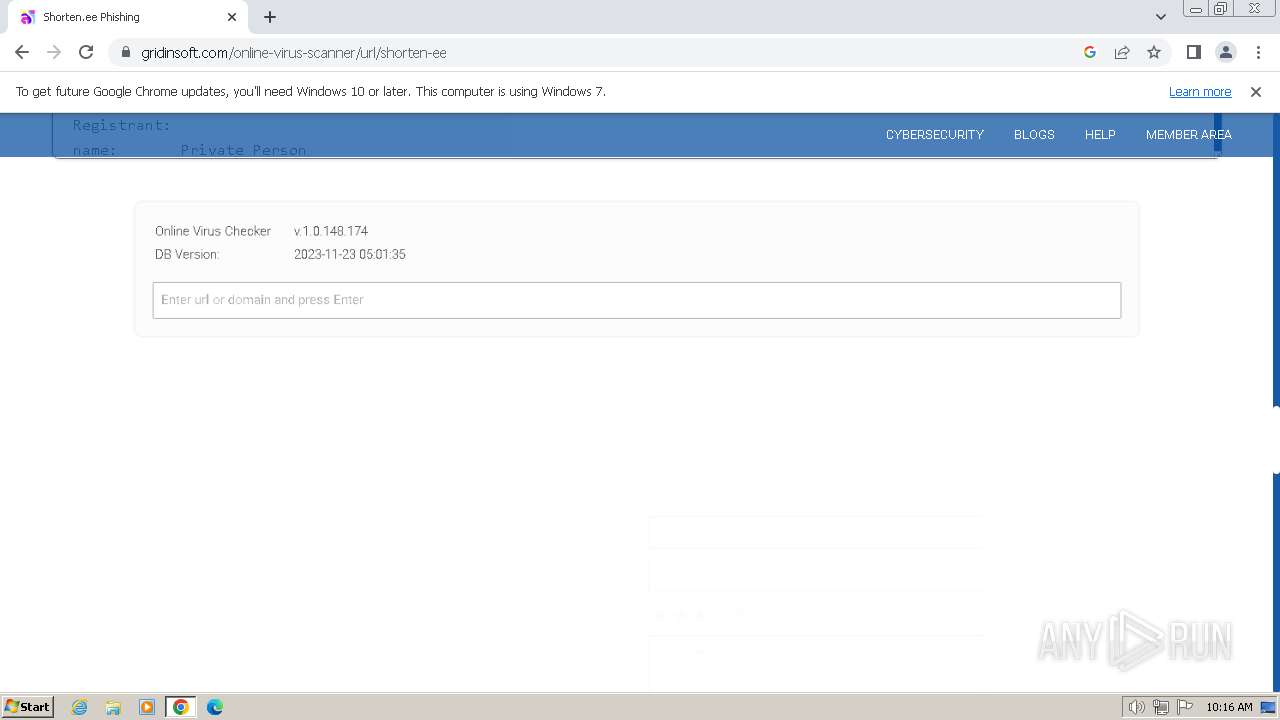
Task: Close the Shorten.ee Phishing tab
Action: (232, 17)
